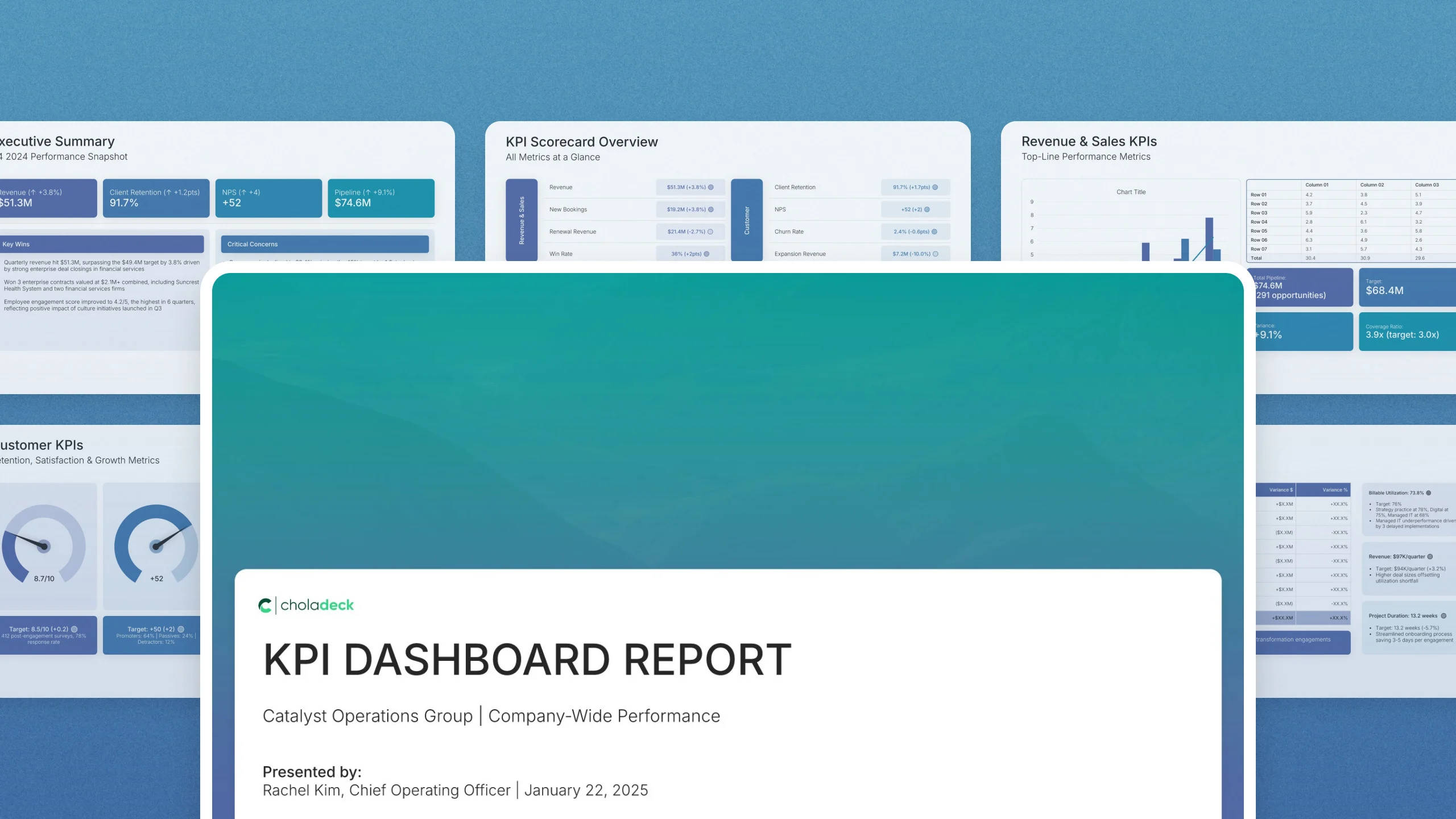Image resolution: width=1456 pixels, height=819 pixels.
Task: Click the KPI Scorecard Overview slide title
Action: pos(582,142)
